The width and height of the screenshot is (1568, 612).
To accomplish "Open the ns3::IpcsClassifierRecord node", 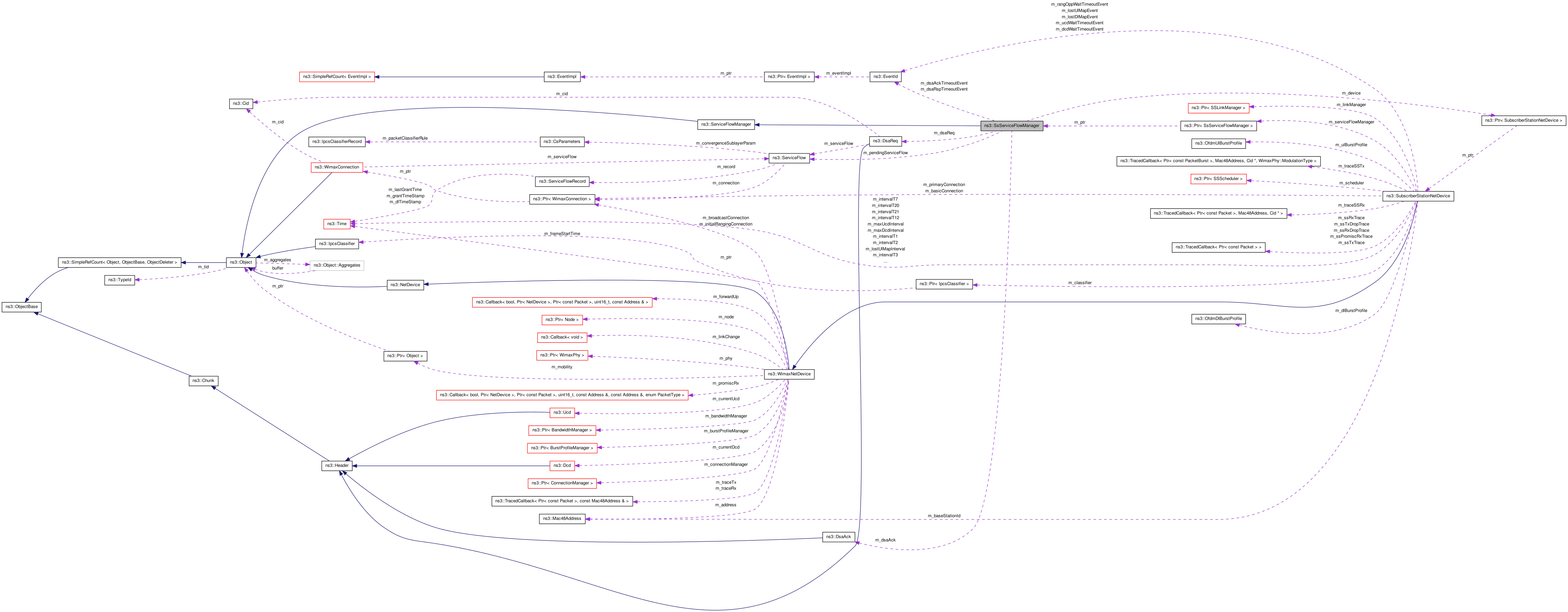I will pyautogui.click(x=337, y=141).
